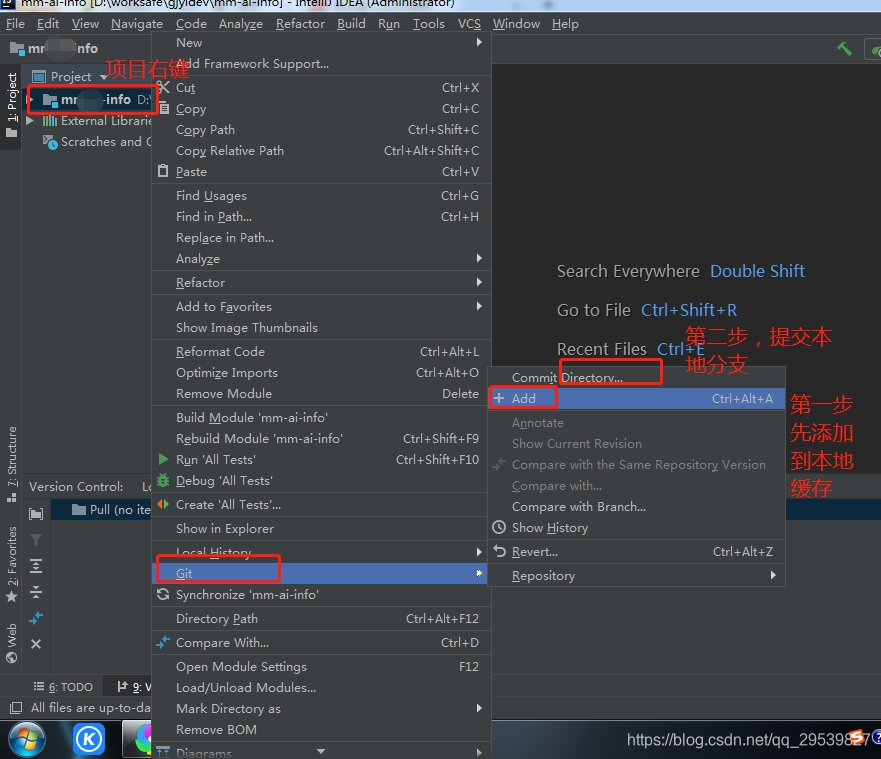Select the Pull row in Version Control
The image size is (881, 759).
click(x=102, y=510)
